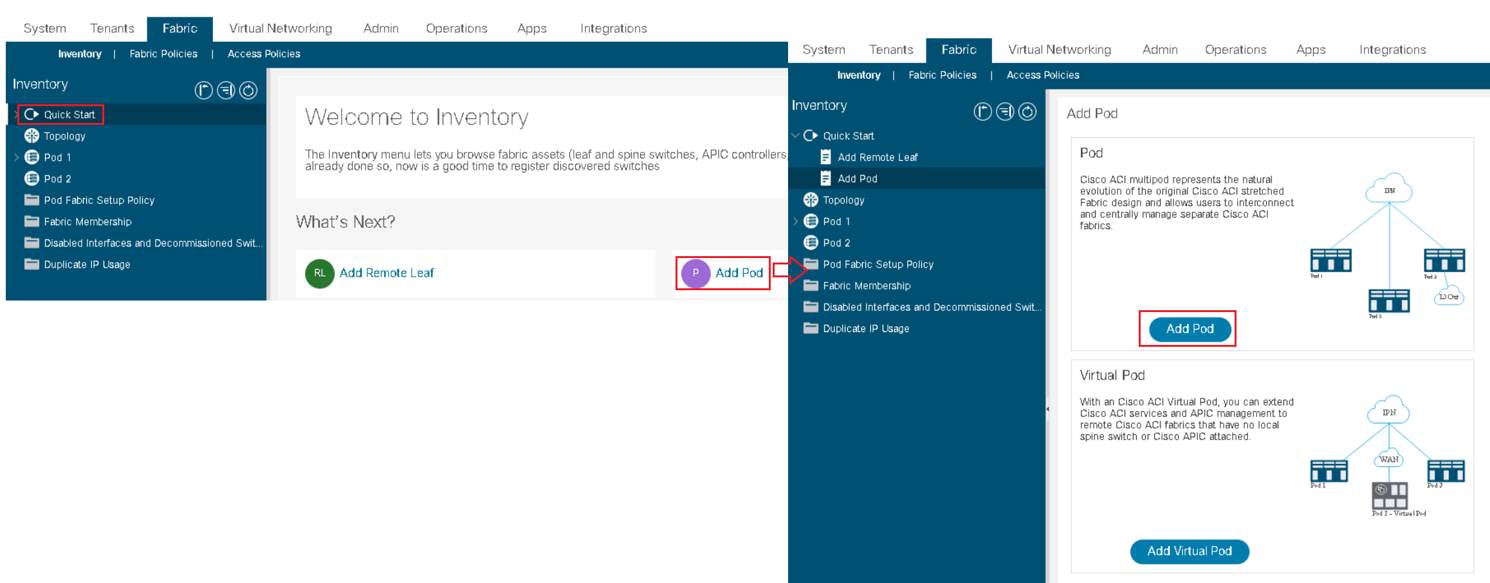Click the Add Virtual Pod button

click(1189, 551)
